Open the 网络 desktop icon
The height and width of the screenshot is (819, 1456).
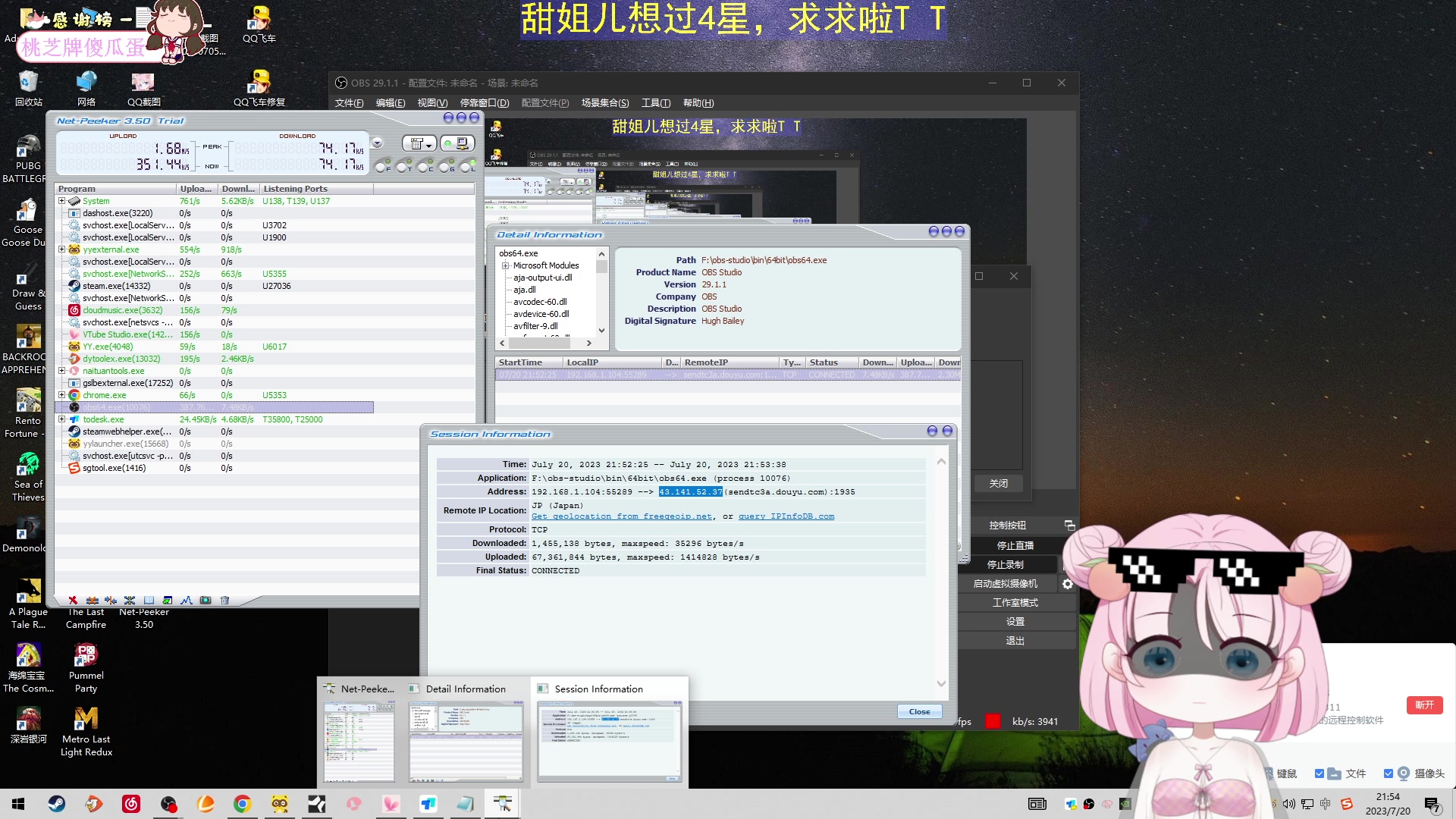tap(86, 88)
